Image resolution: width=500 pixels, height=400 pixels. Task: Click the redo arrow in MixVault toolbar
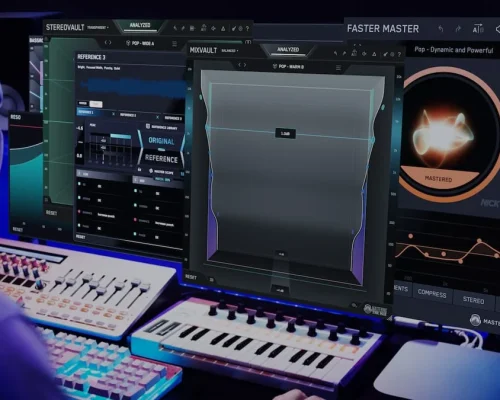tap(344, 53)
